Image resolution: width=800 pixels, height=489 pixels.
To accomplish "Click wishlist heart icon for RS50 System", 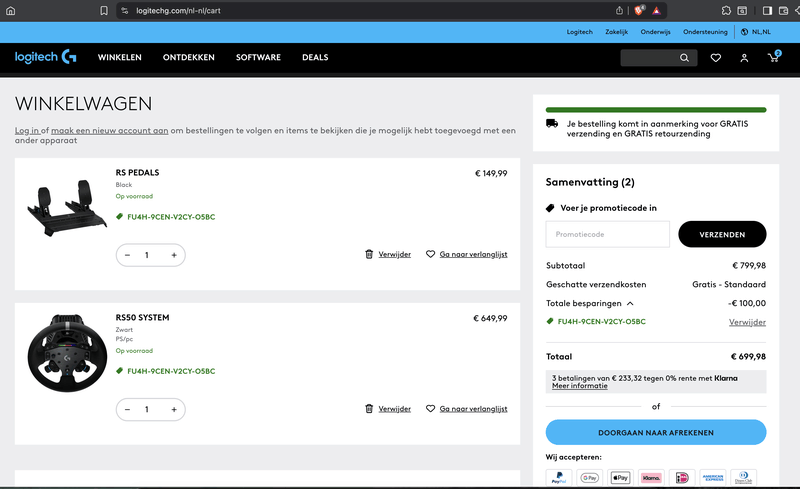I will click(431, 408).
